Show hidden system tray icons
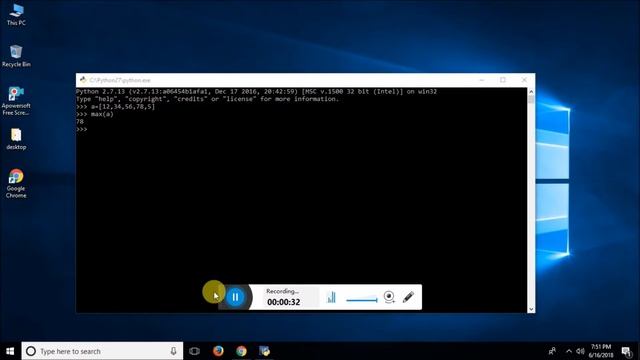Screen dimensions: 640x360 (569, 351)
